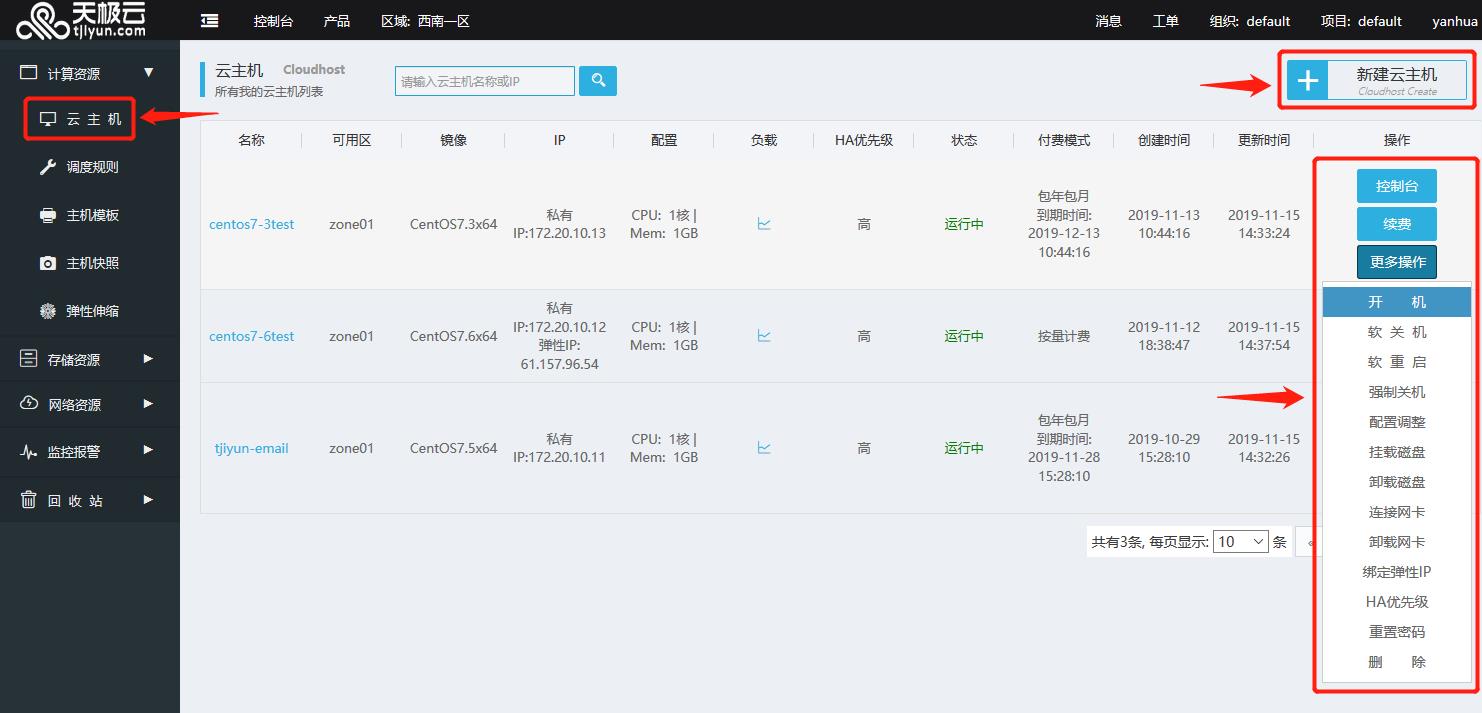
Task: Expand the 网络资源 sidebar section
Action: pos(89,405)
